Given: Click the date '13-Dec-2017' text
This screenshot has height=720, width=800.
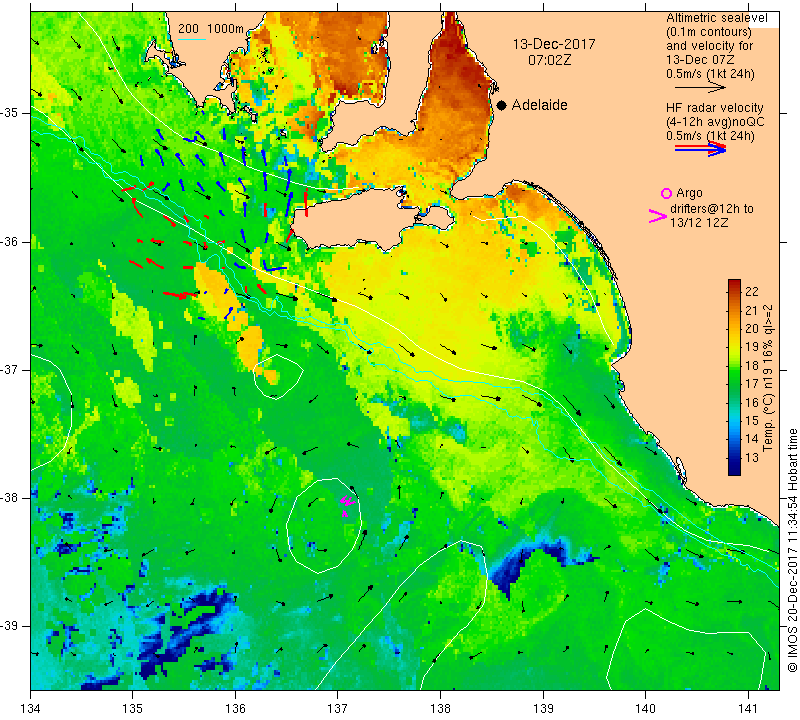Looking at the screenshot, I should tap(554, 44).
